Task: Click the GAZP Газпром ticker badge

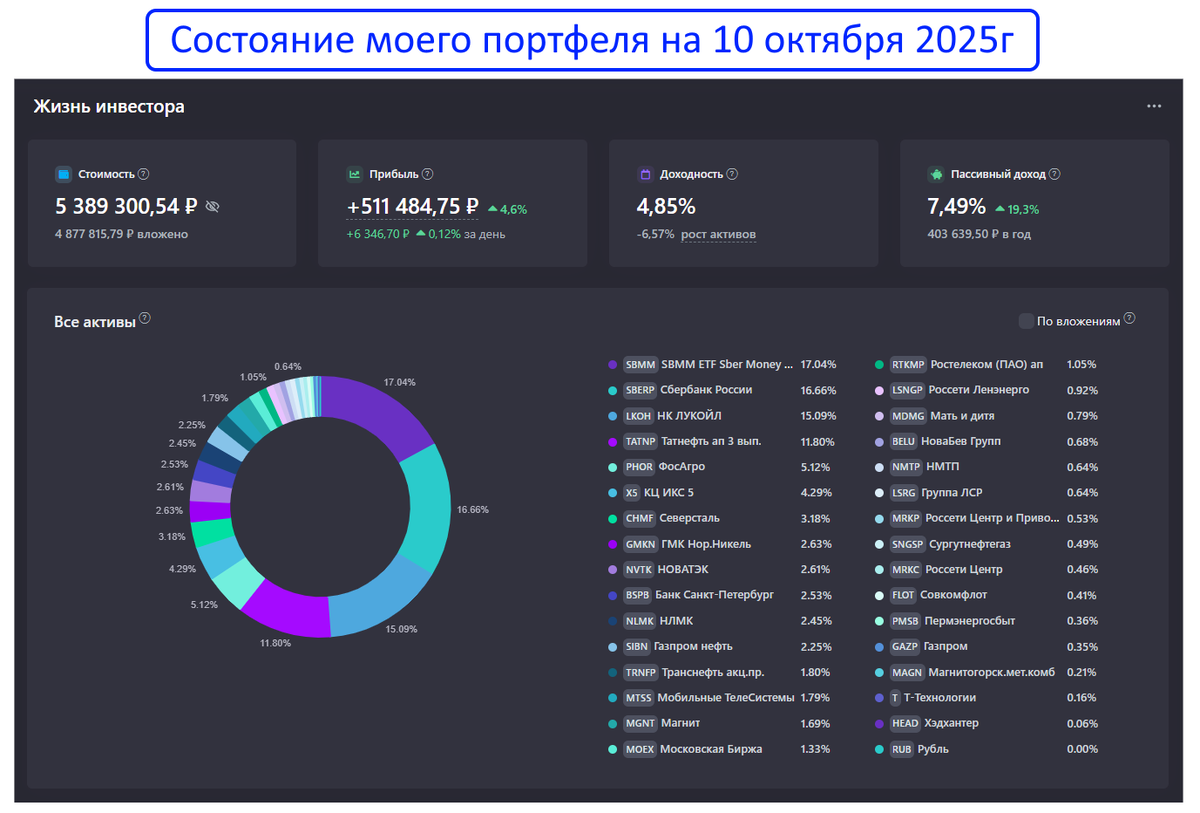Action: point(904,647)
